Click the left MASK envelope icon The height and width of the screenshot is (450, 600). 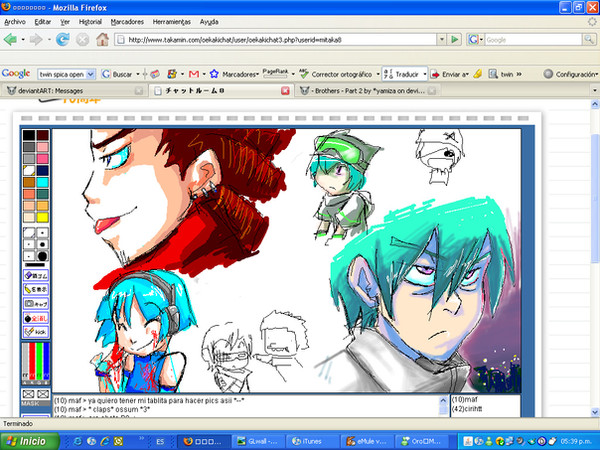[x=28, y=394]
